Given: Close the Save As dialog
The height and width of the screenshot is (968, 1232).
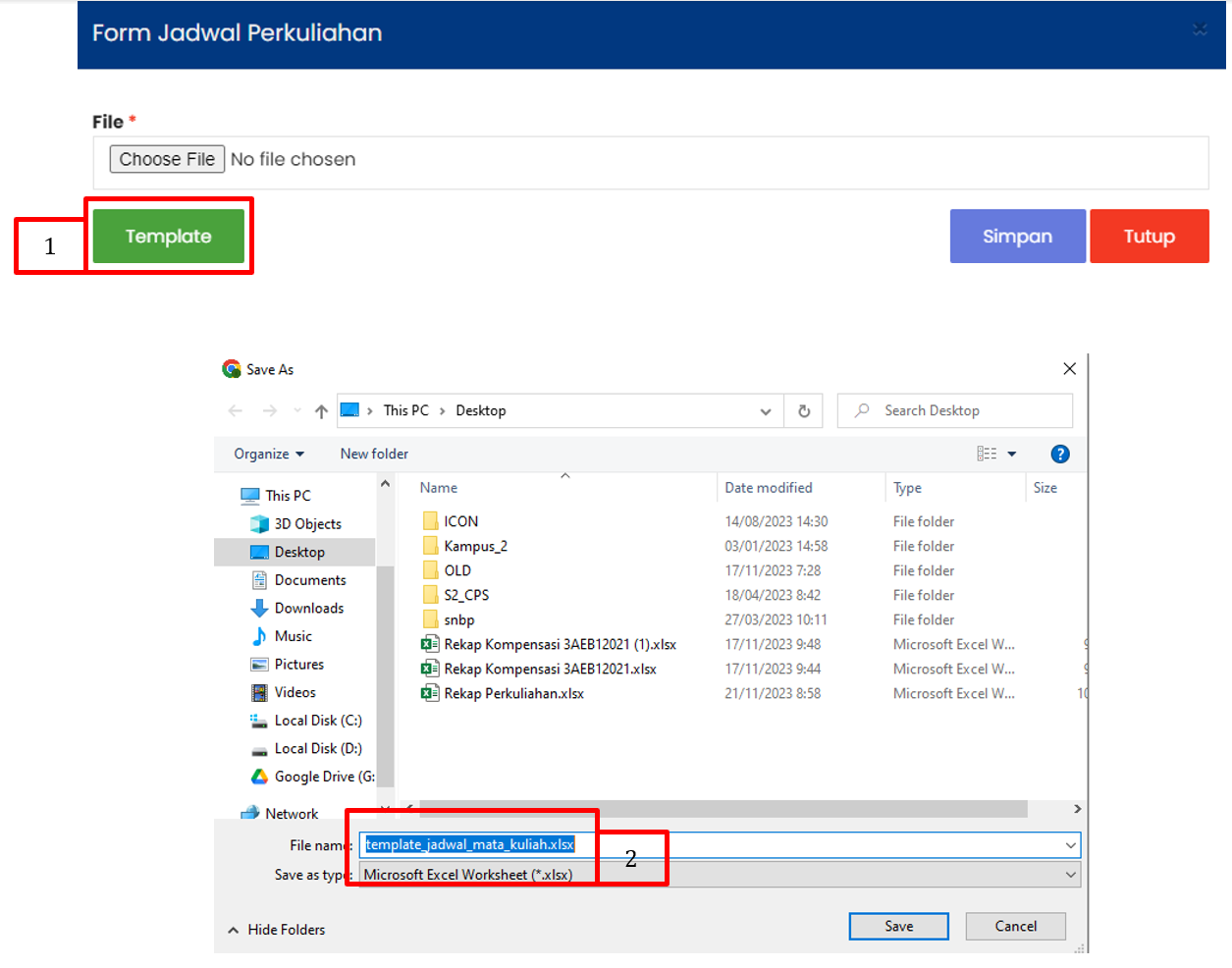Looking at the screenshot, I should (x=1069, y=369).
